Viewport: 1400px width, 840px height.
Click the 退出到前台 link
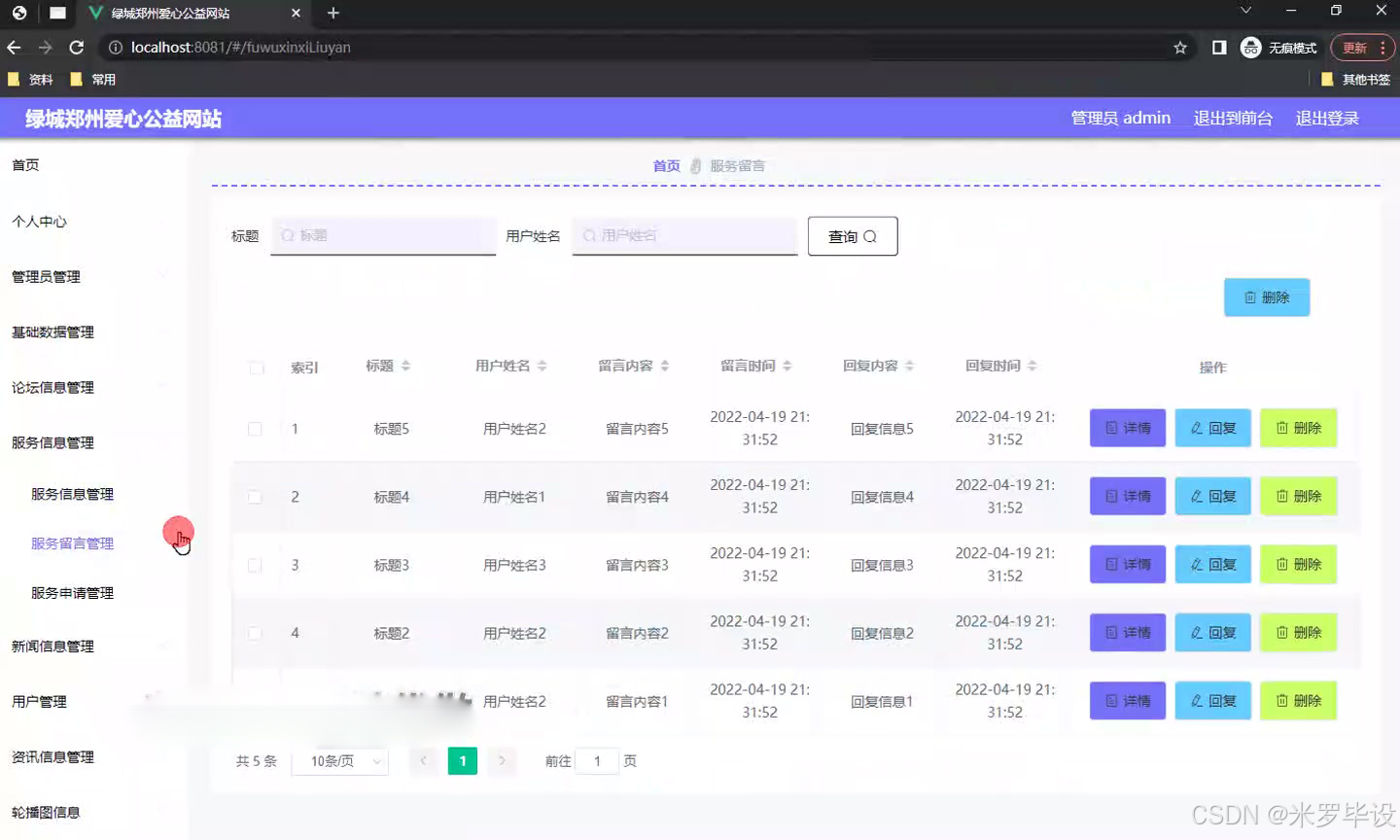click(1233, 118)
